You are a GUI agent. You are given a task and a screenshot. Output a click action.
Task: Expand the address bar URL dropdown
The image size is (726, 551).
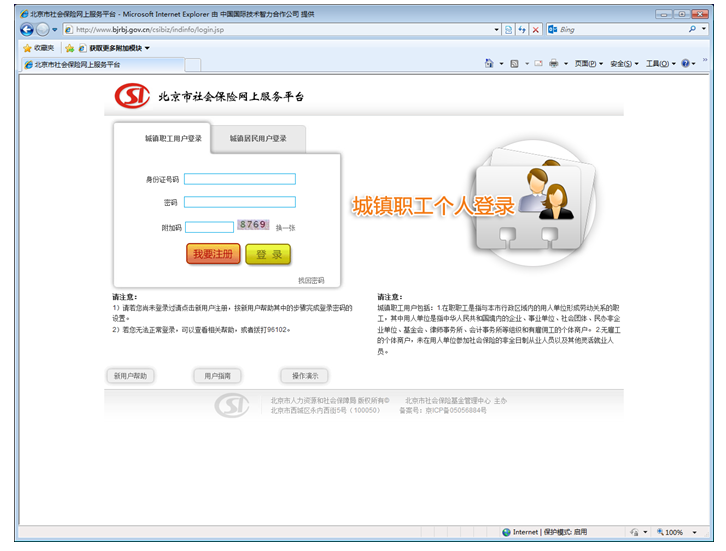[x=497, y=30]
